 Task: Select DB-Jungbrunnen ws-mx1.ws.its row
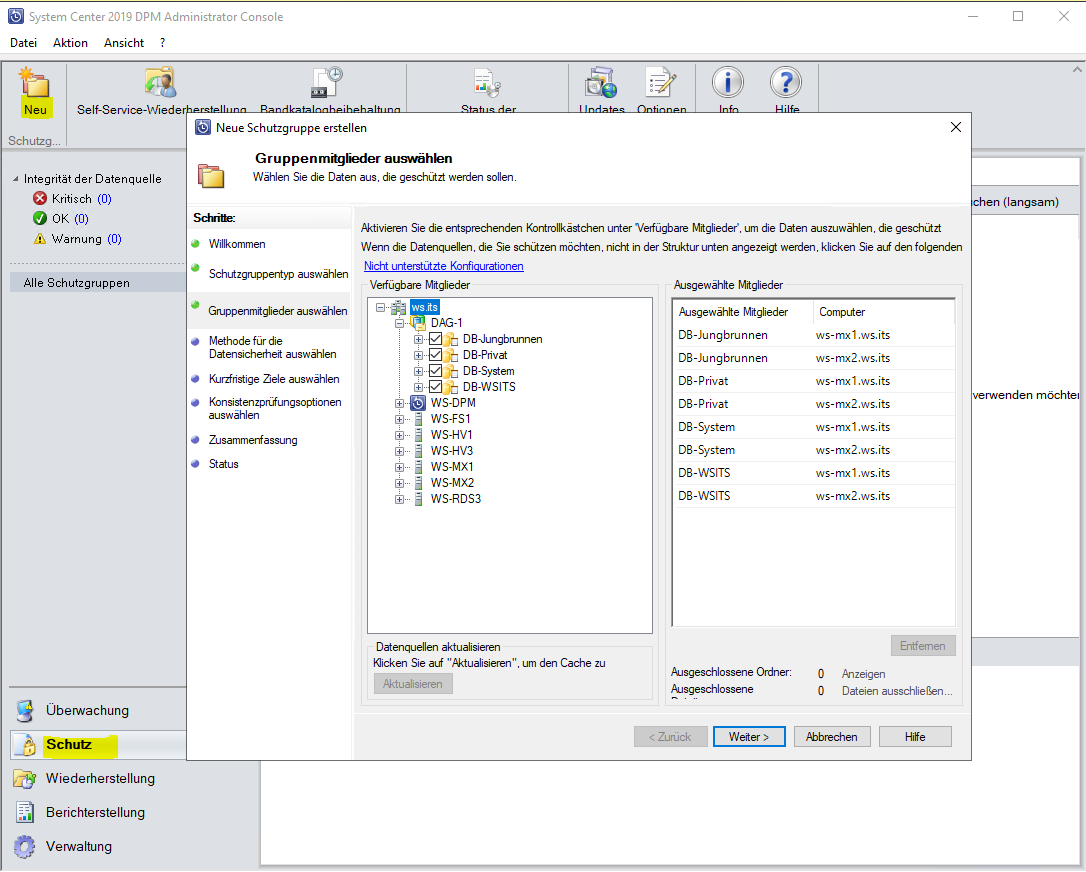[x=814, y=335]
